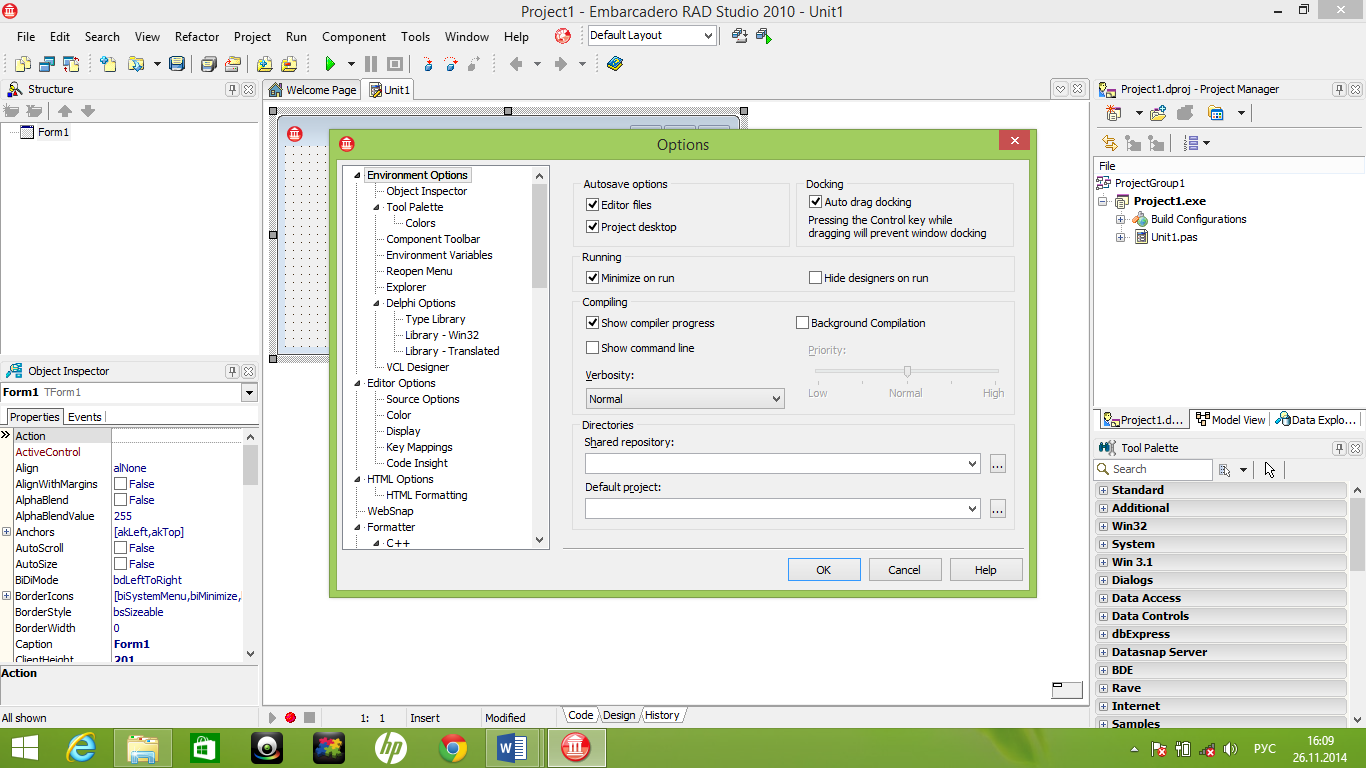Click the Save Current Desktop icon
Viewport: 1366px width, 768px height.
coord(740,36)
